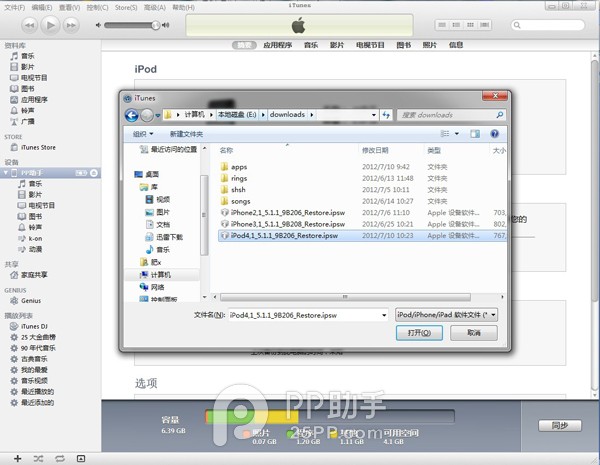This screenshot has width=600, height=465.
Task: Click the refresh button by address bar
Action: tap(386, 115)
